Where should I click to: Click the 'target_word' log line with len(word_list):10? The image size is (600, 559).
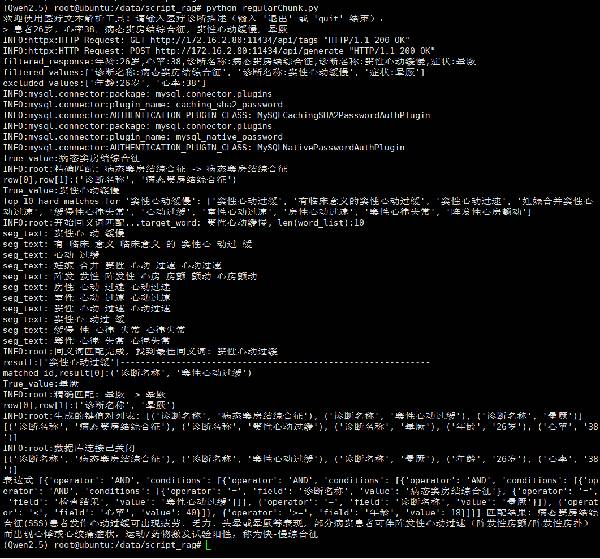[184, 223]
